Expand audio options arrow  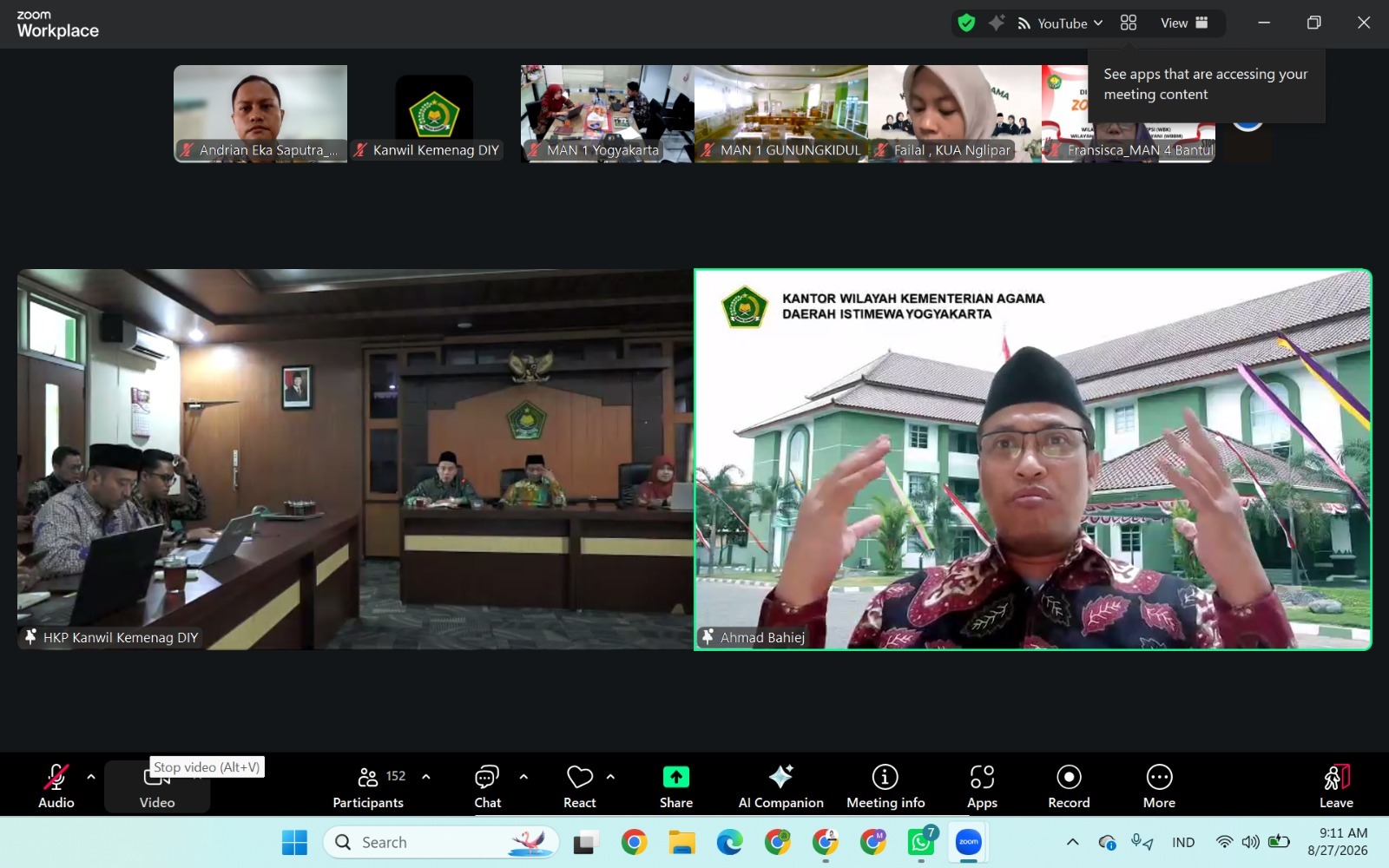91,777
